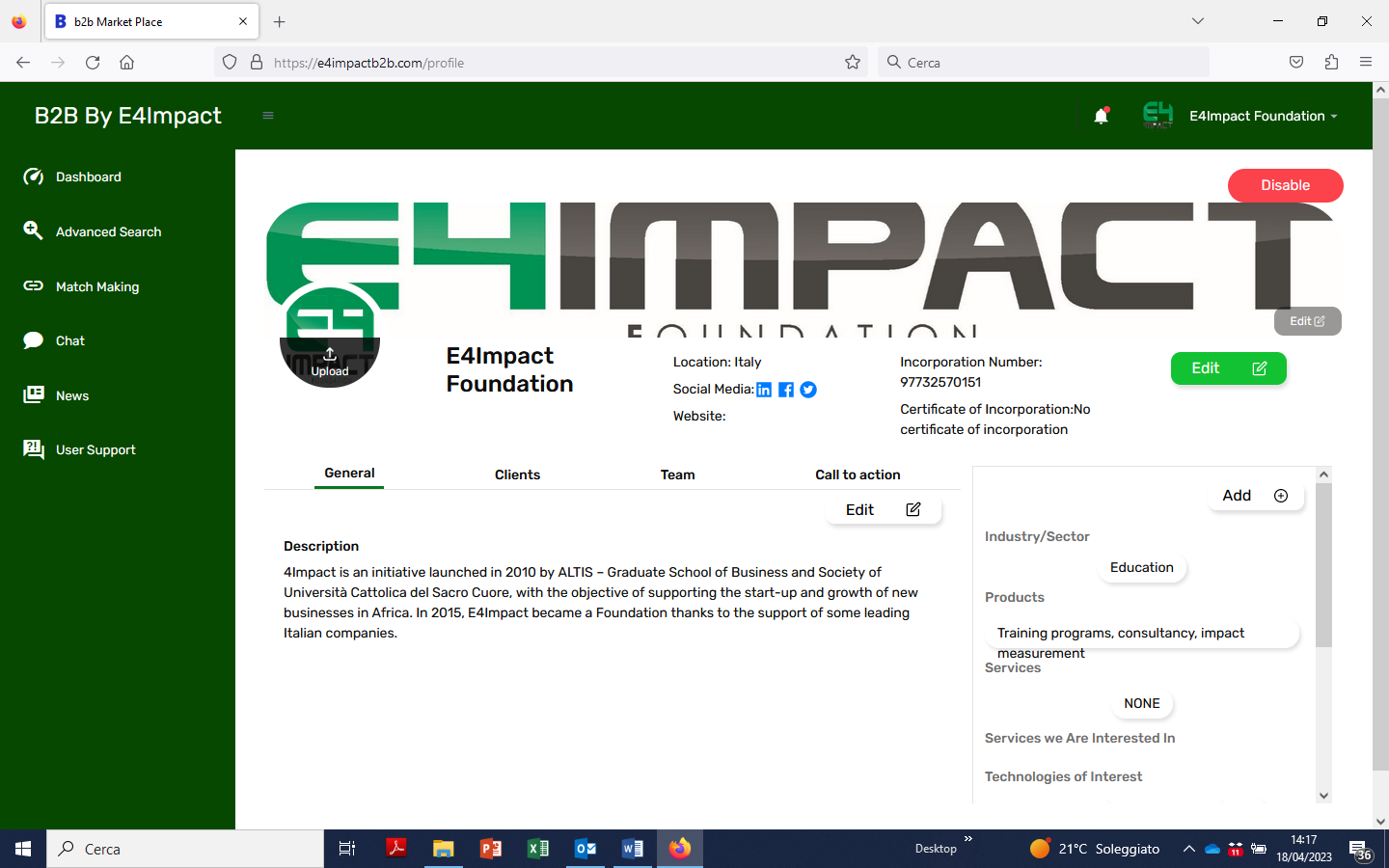Click the Match Making link icon
This screenshot has height=868, width=1389.
pos(33,285)
